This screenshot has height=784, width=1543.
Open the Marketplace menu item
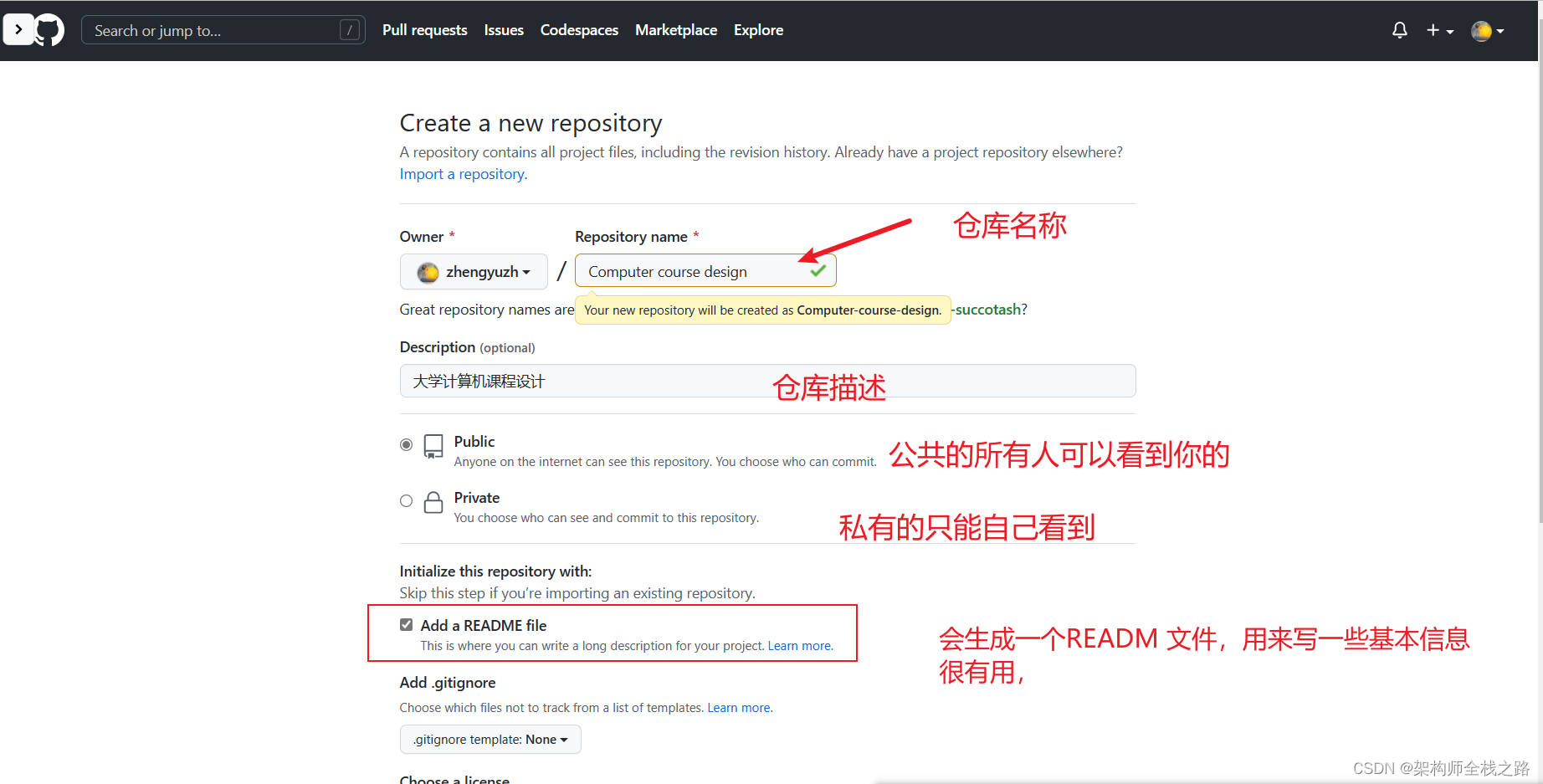click(675, 30)
